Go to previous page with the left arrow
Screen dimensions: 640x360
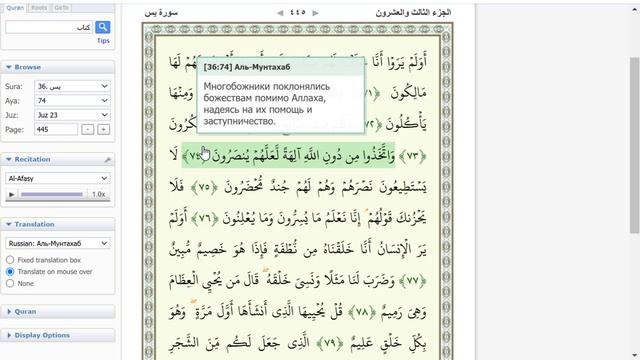coord(280,13)
